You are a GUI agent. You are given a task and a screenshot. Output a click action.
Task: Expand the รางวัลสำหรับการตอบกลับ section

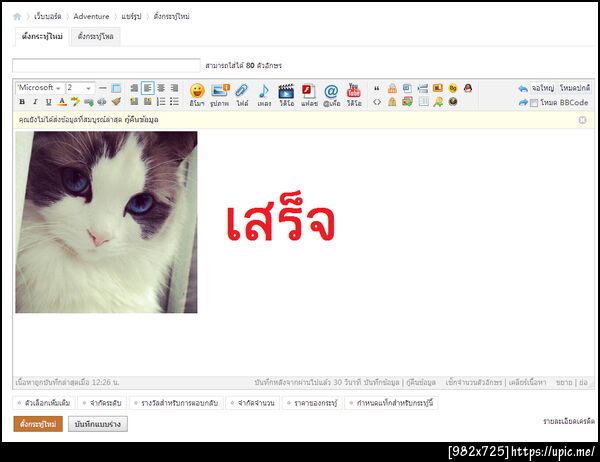(x=176, y=403)
